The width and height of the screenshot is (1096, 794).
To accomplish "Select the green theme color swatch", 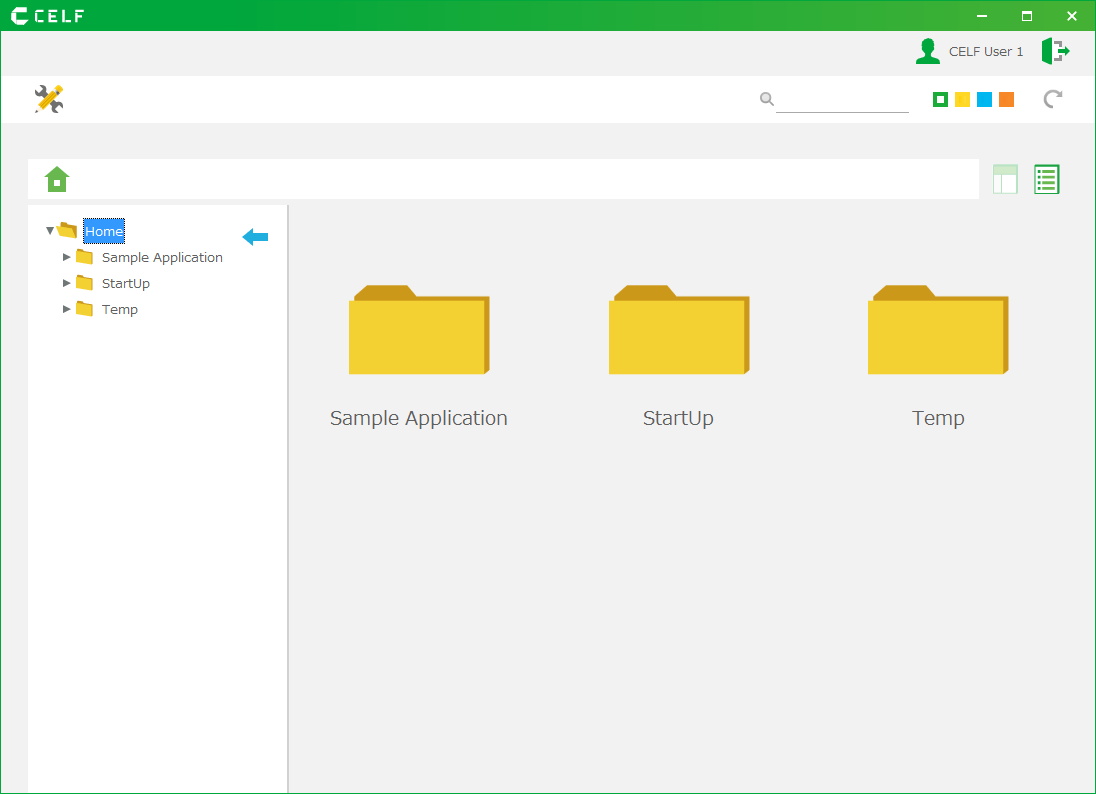I will pos(940,99).
